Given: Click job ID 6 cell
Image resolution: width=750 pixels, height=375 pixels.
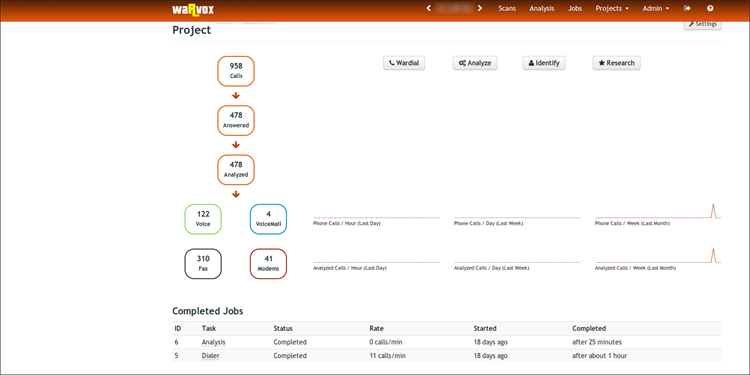Looking at the screenshot, I should click(176, 342).
